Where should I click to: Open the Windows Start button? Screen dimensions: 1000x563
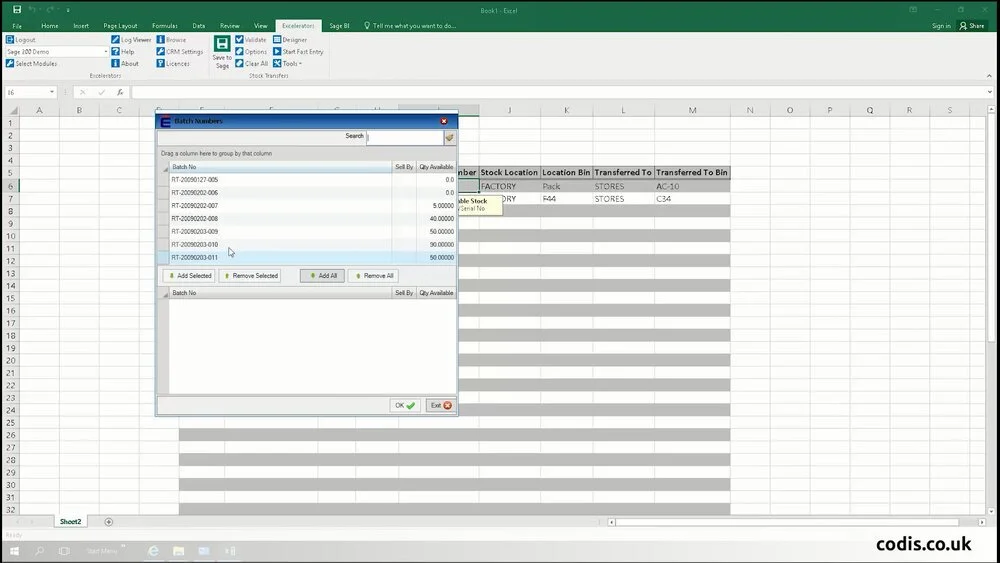click(14, 551)
